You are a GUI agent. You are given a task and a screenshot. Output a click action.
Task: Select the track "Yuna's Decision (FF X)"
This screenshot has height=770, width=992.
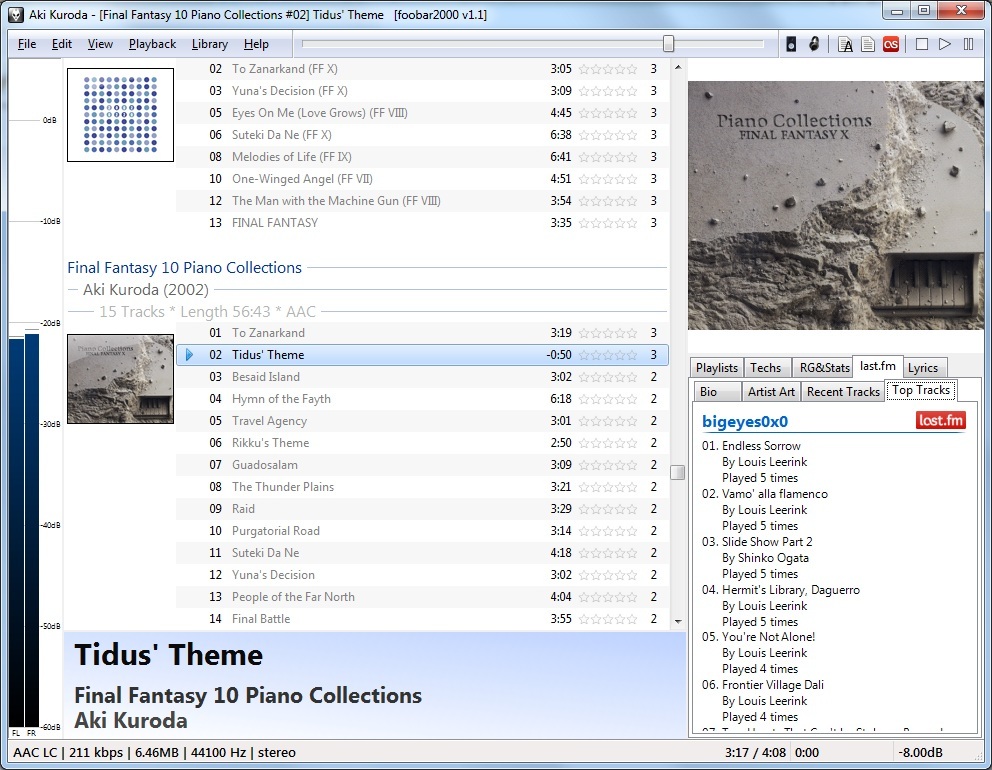click(423, 90)
